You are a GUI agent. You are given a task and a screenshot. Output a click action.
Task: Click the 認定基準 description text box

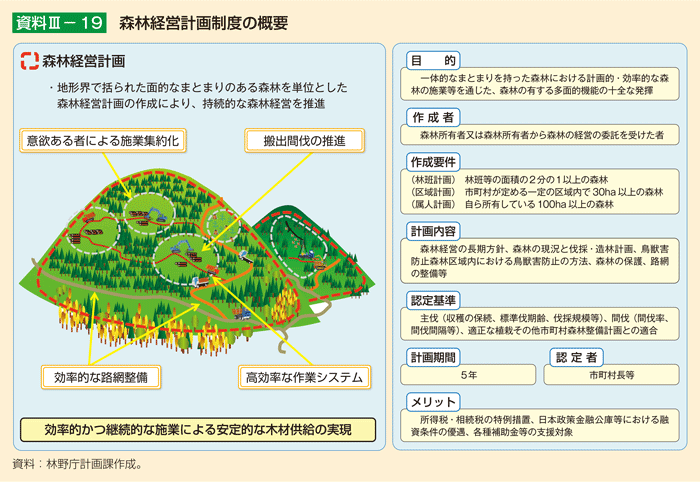click(540, 324)
